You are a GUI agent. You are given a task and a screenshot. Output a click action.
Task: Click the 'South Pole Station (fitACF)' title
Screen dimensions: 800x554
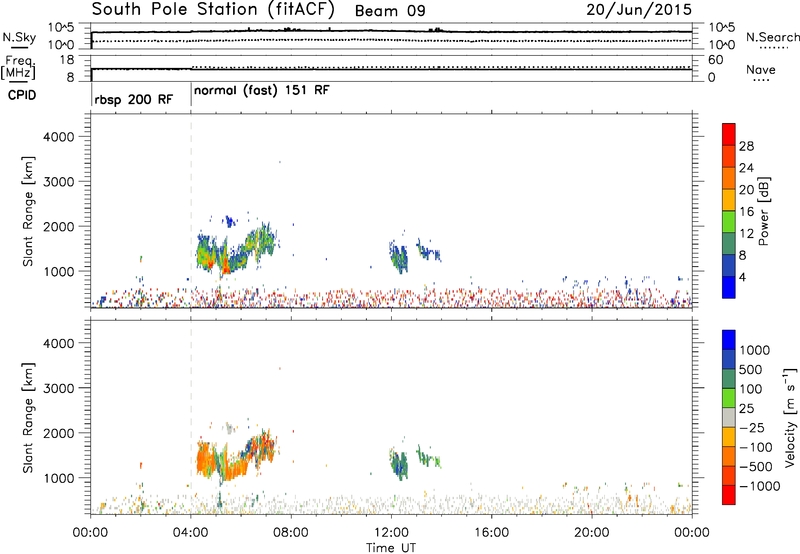click(213, 10)
